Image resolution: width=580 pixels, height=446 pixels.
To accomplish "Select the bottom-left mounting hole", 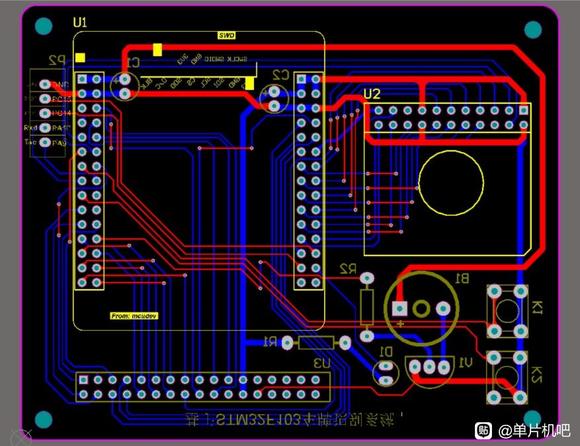I will 44,419.
